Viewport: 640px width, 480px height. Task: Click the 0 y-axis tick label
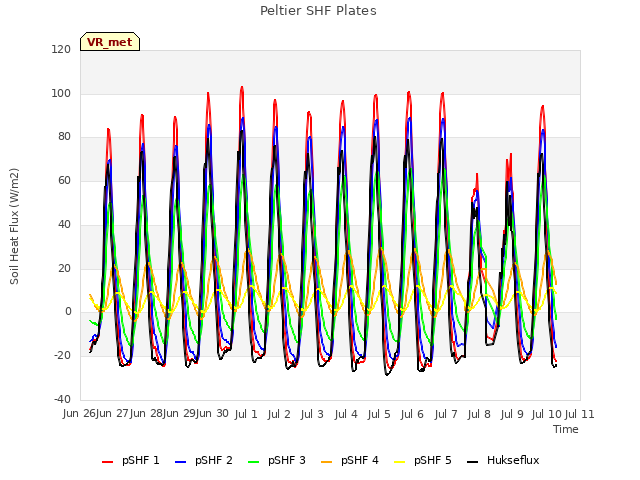[x=68, y=312]
